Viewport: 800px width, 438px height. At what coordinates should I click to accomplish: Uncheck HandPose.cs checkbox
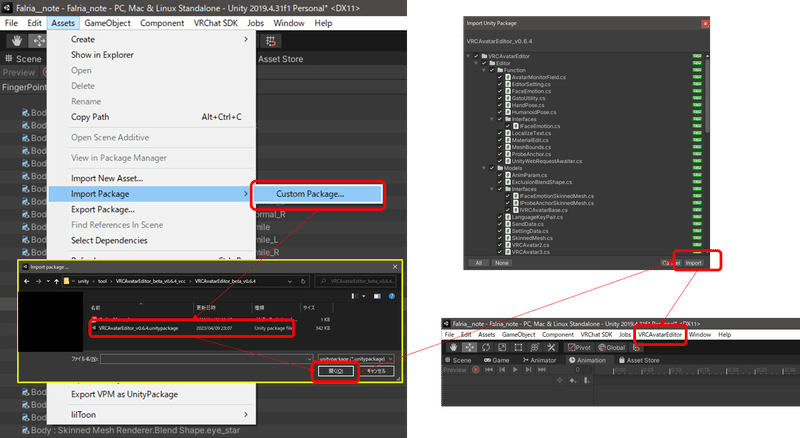click(x=500, y=105)
